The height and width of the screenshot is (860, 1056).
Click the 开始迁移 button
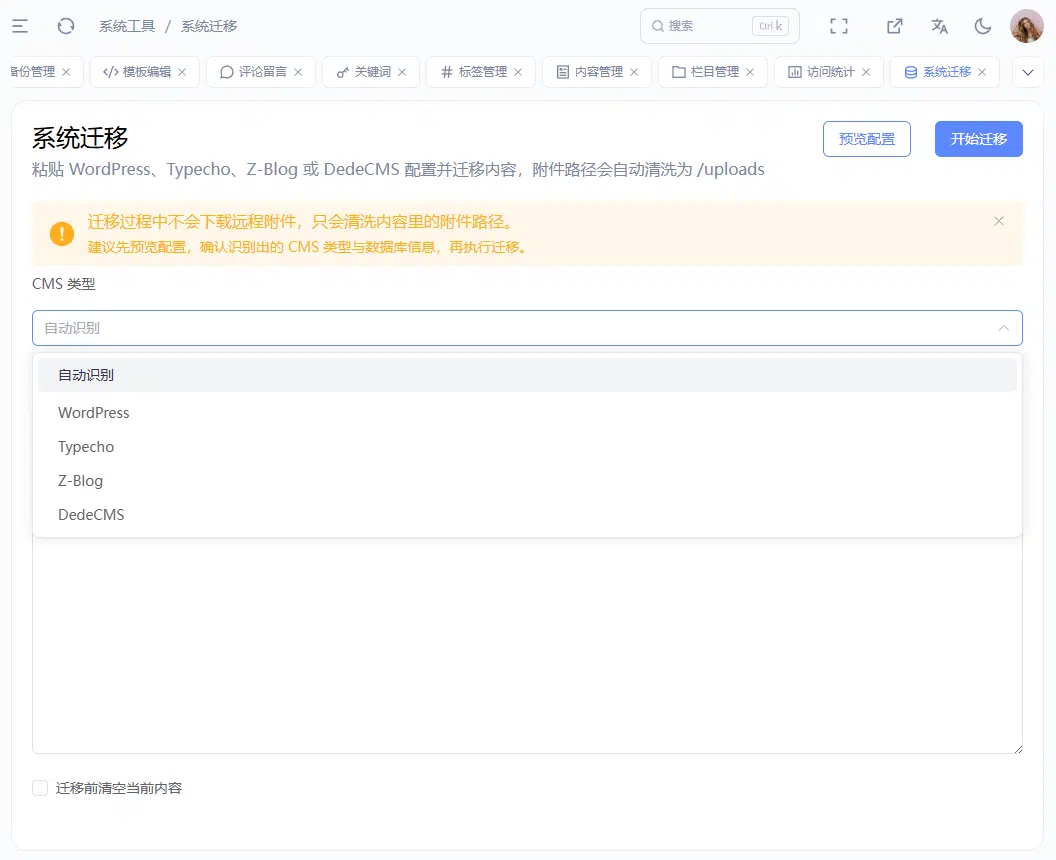979,139
